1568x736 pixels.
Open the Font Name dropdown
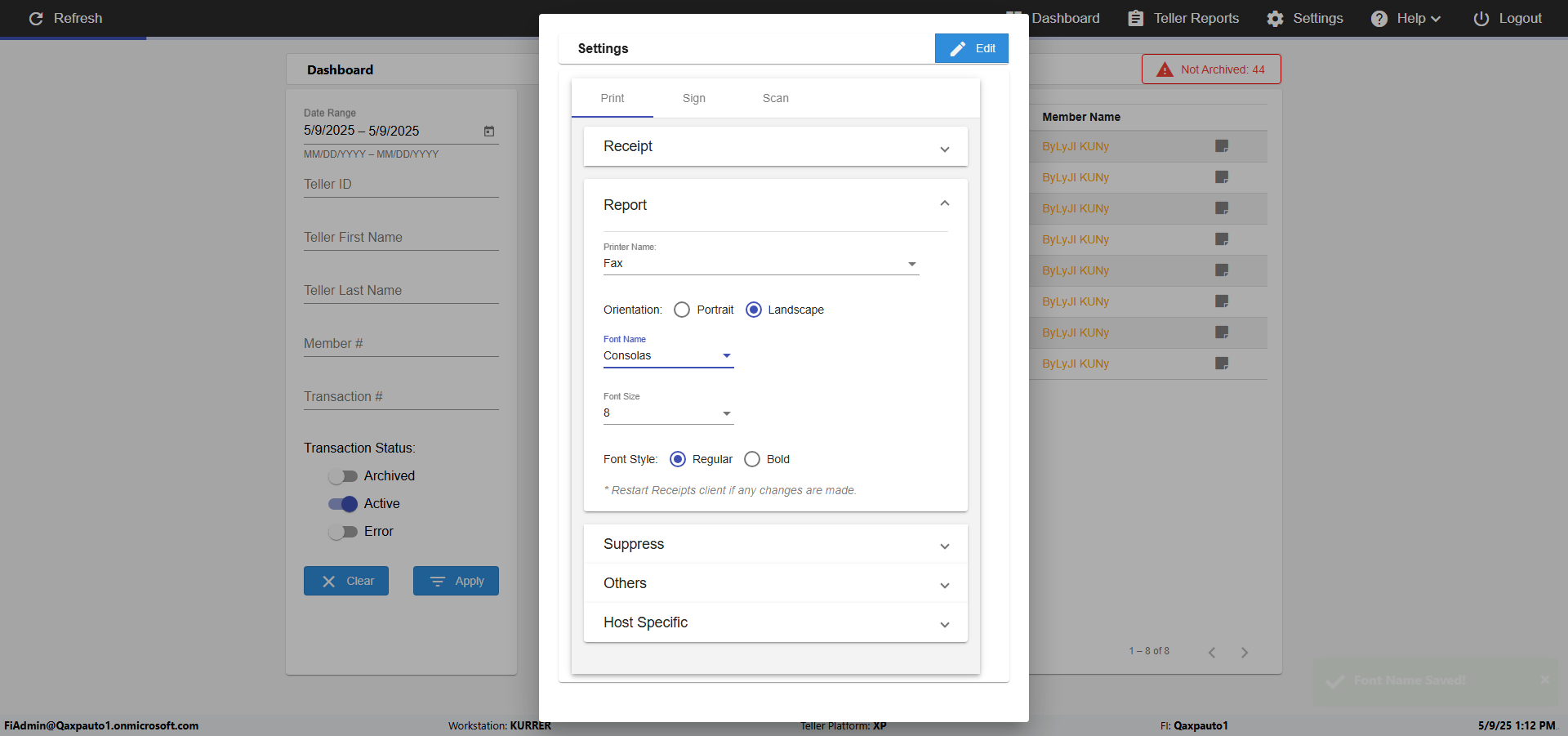pos(668,355)
